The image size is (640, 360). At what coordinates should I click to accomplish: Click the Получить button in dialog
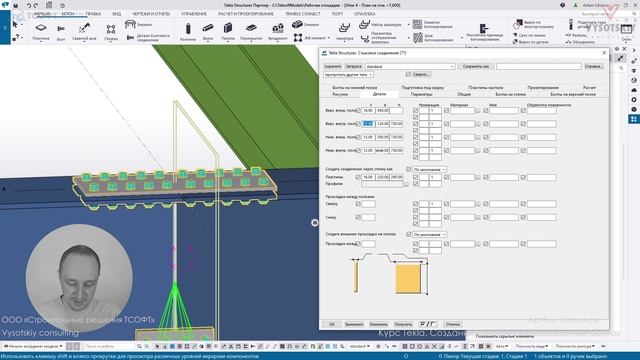coord(403,324)
